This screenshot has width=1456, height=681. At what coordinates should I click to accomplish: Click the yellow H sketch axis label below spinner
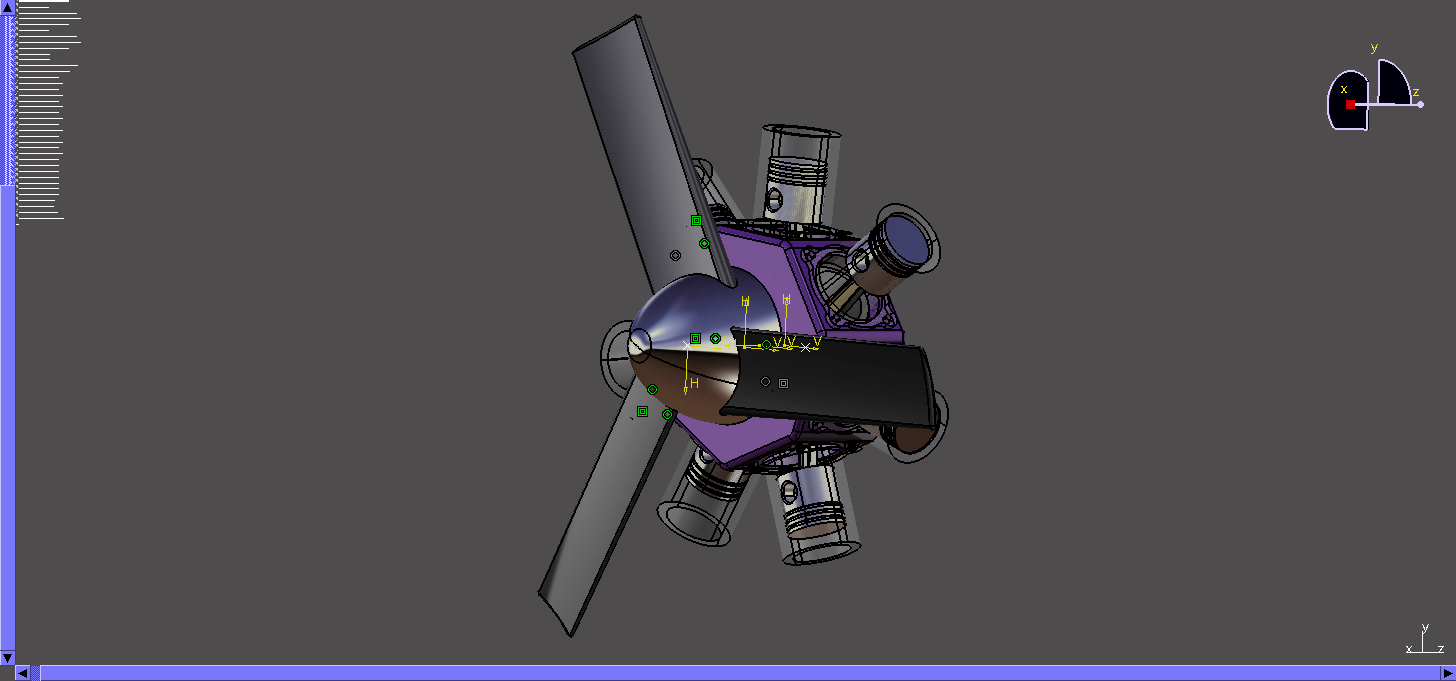pos(694,383)
